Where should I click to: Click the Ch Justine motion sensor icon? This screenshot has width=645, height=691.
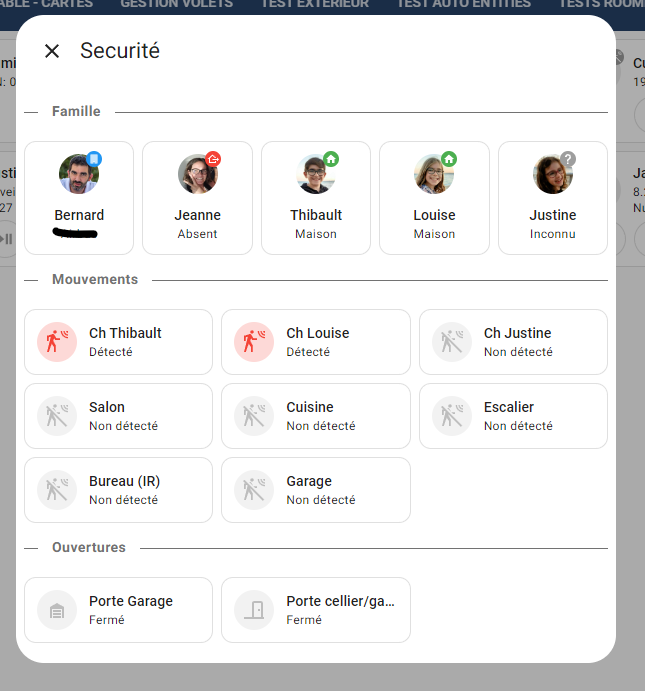(x=452, y=342)
